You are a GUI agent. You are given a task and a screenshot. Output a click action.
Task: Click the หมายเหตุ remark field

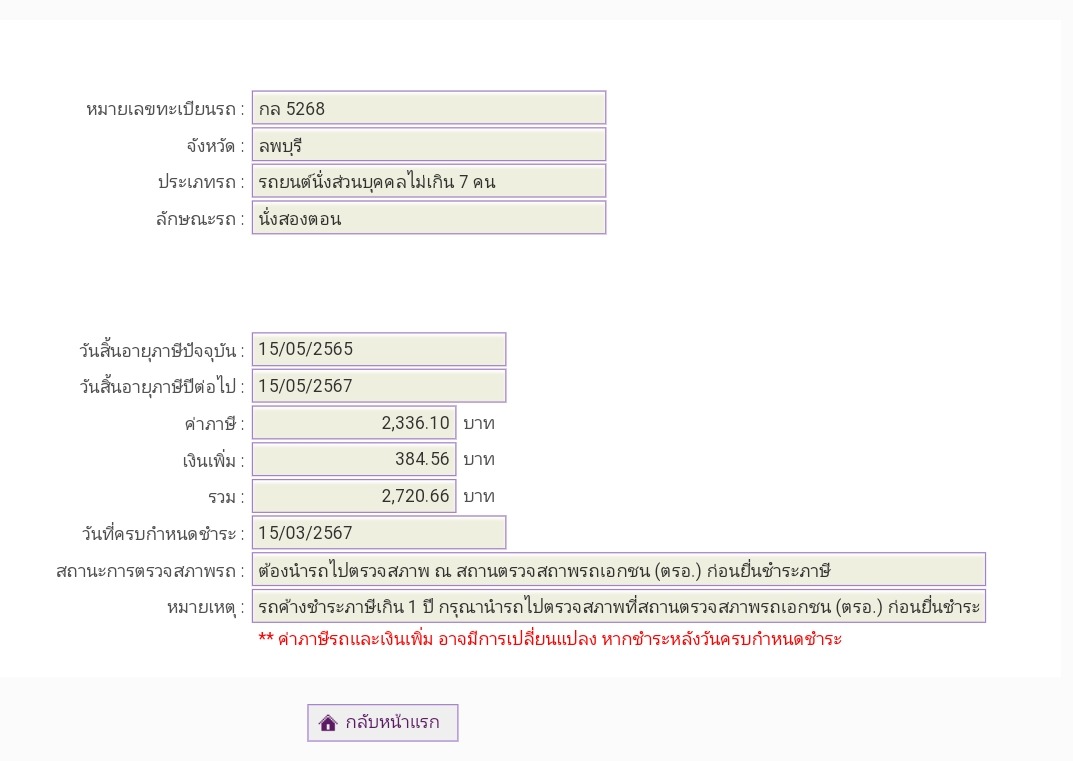click(619, 606)
